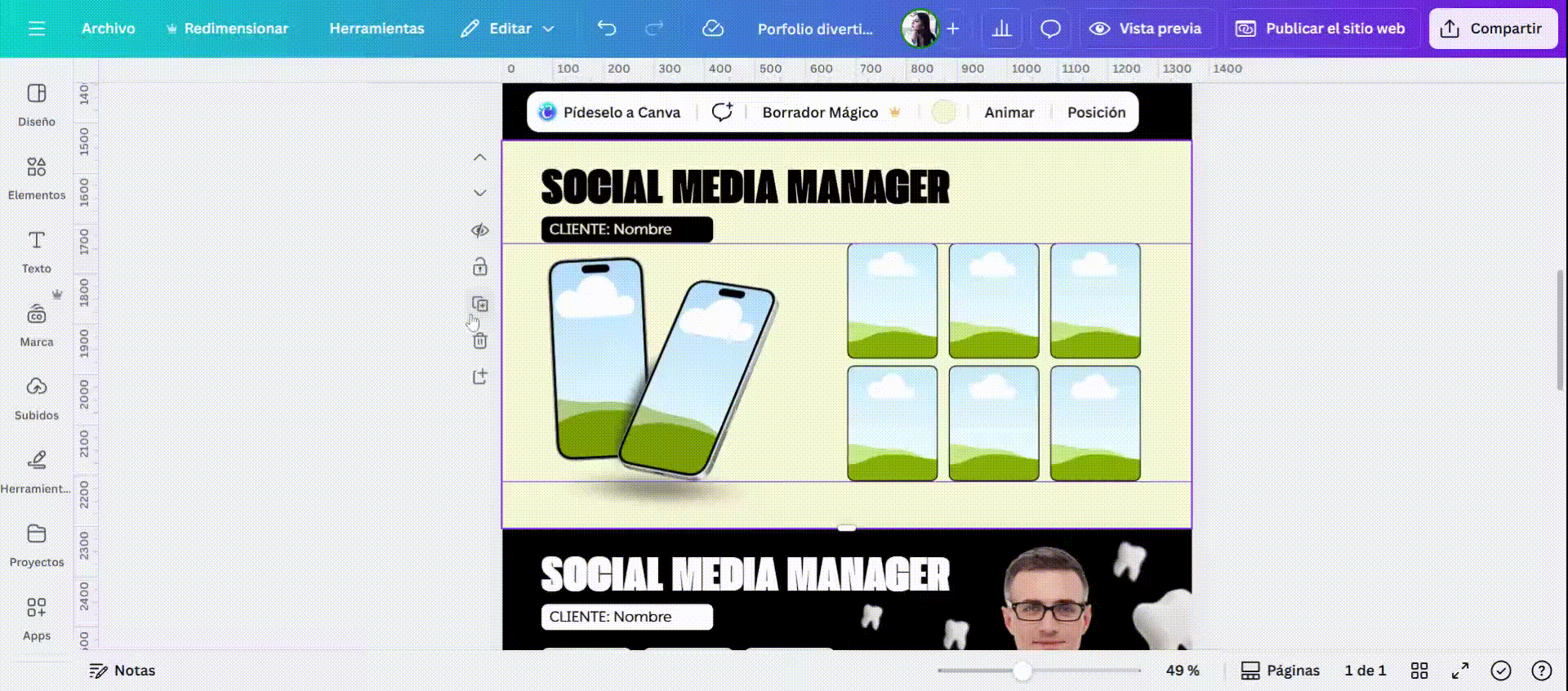Screen dimensions: 1568x691
Task: Open analytics bar chart icon
Action: pos(1002,29)
